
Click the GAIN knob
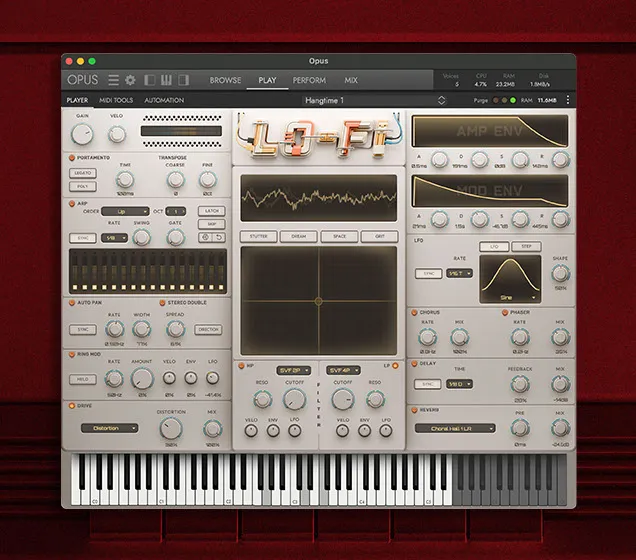tap(82, 134)
